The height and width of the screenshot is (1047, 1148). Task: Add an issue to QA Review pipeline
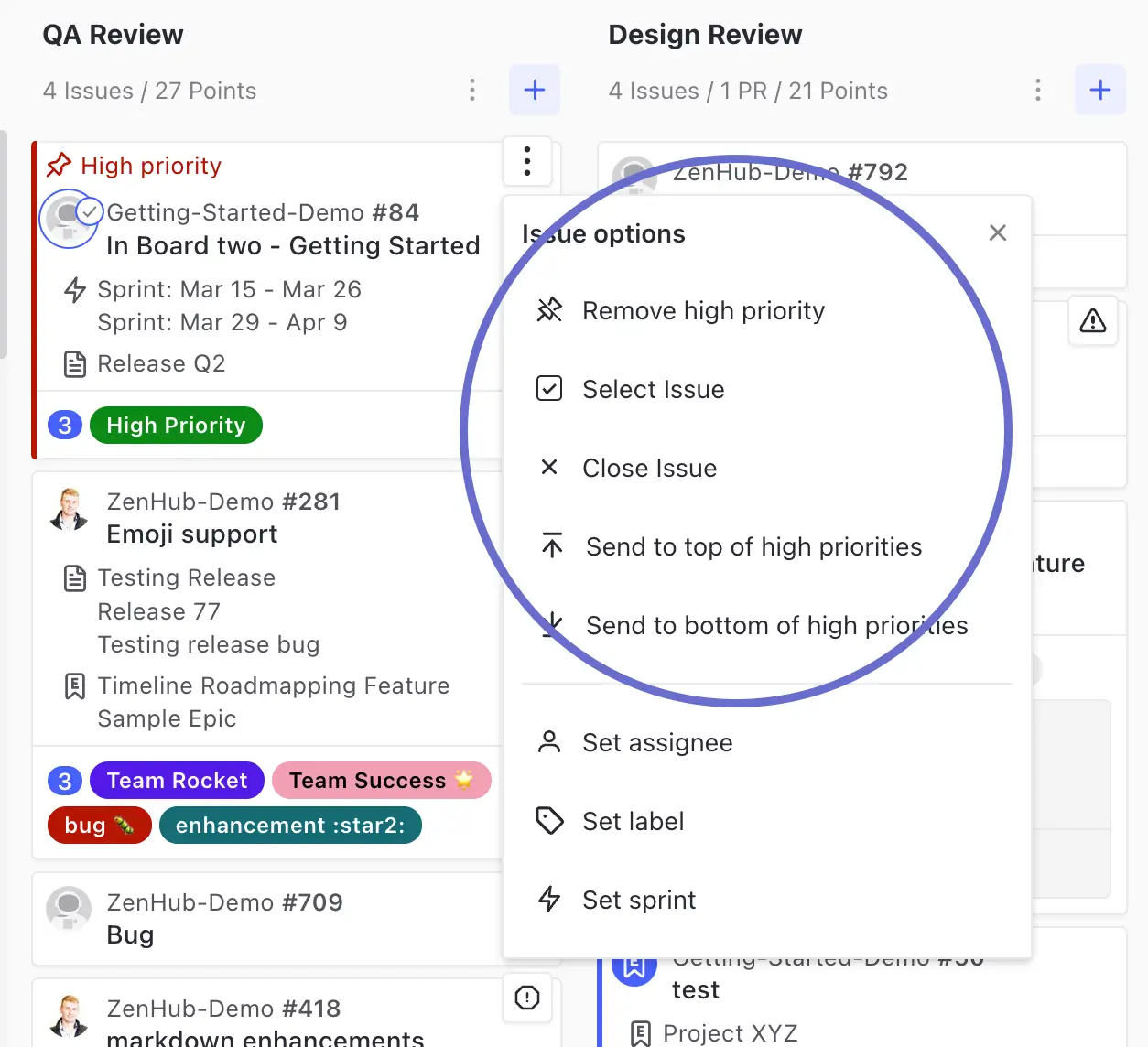point(535,90)
